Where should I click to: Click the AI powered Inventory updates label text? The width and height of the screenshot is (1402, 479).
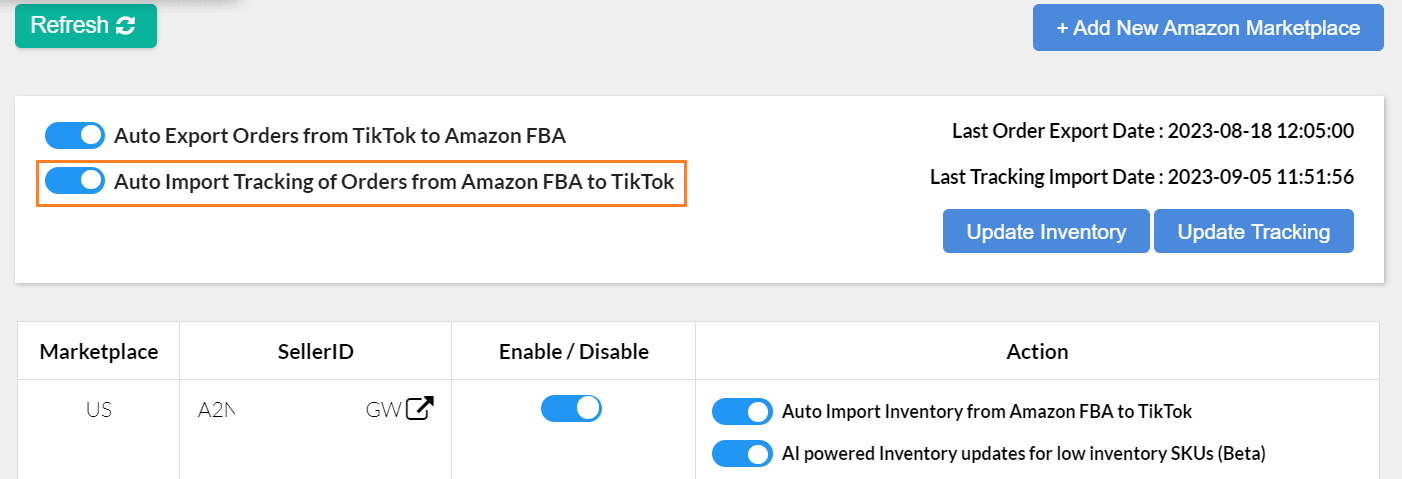(1023, 453)
